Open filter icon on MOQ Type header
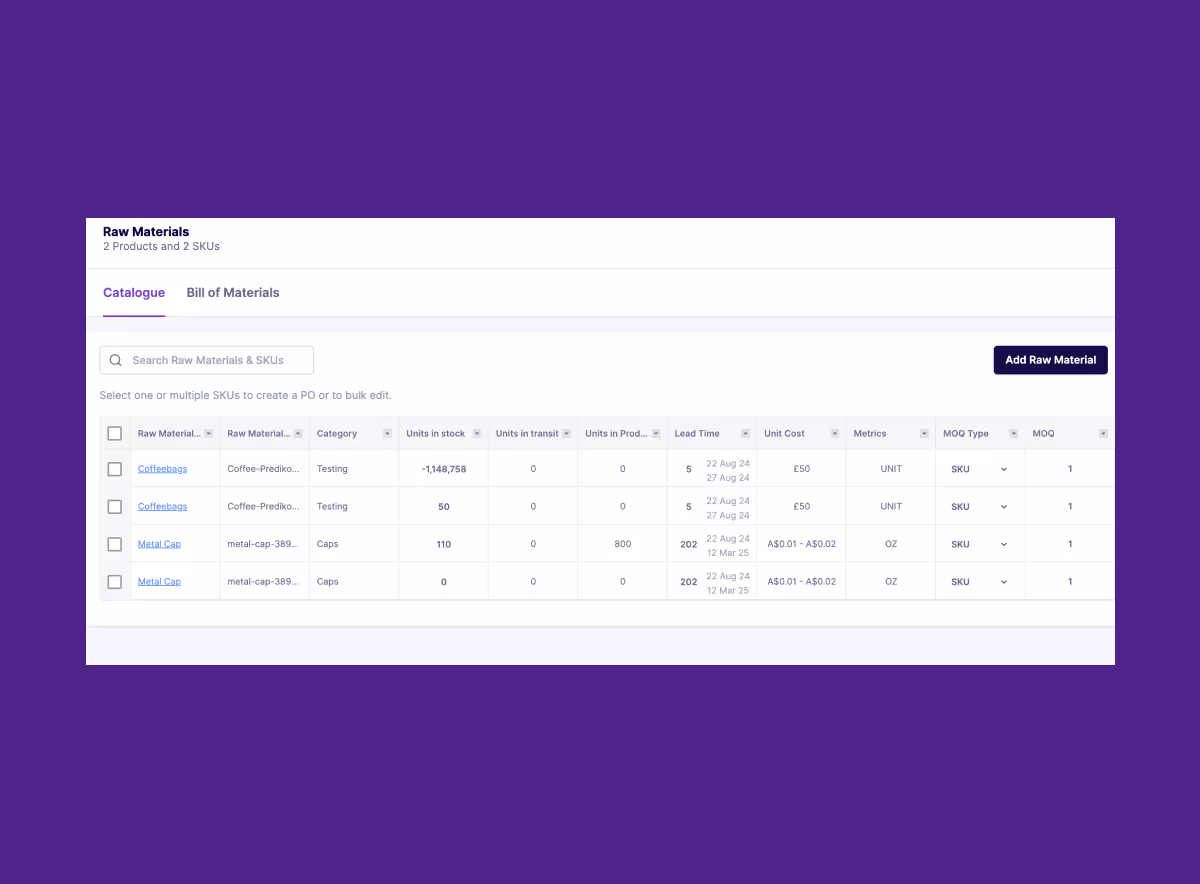Screen dimensions: 1200x884 click(1014, 434)
